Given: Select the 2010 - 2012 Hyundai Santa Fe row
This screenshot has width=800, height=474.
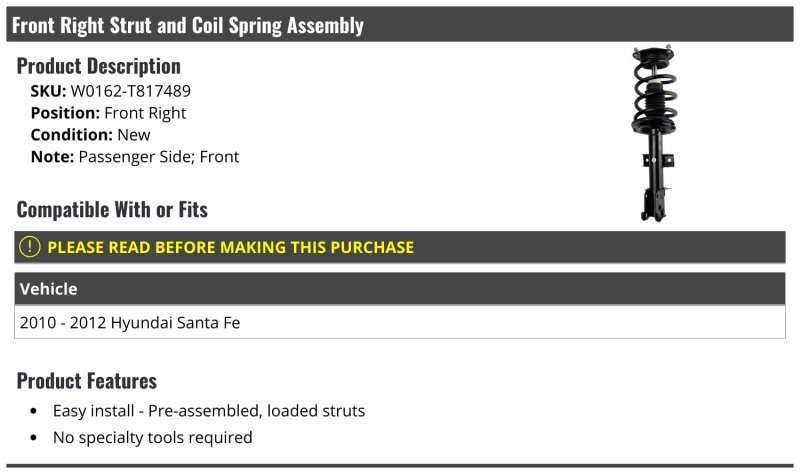Looking at the screenshot, I should coord(399,322).
